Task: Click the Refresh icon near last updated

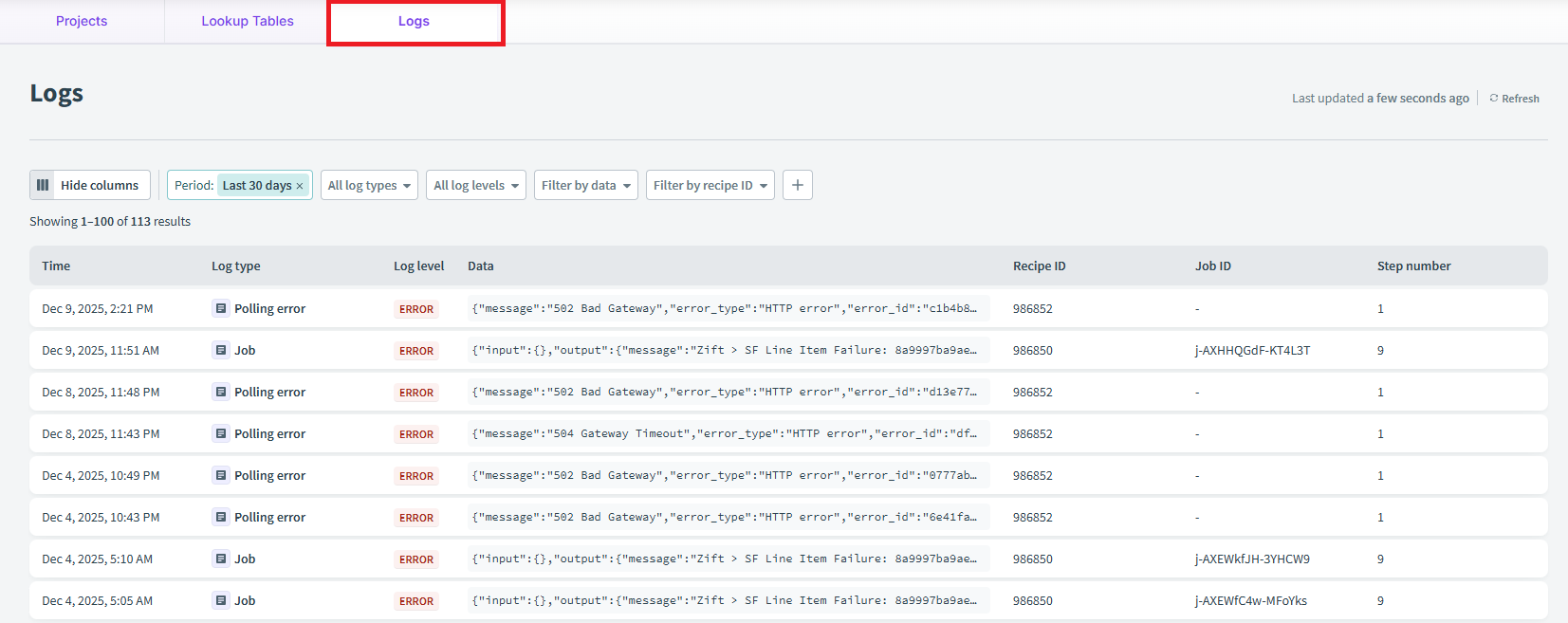Action: point(1494,99)
